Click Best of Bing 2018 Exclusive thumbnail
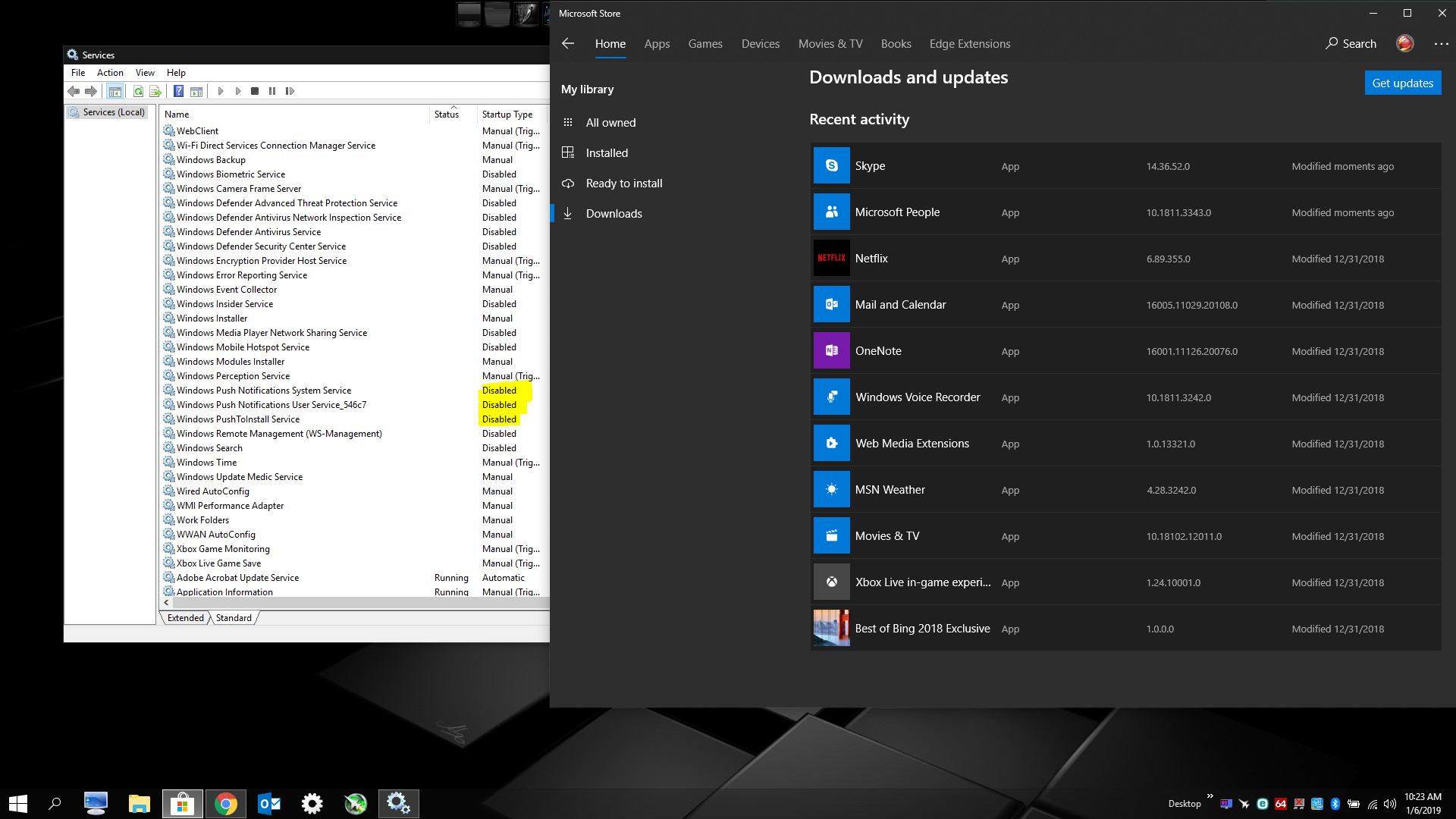 (832, 629)
